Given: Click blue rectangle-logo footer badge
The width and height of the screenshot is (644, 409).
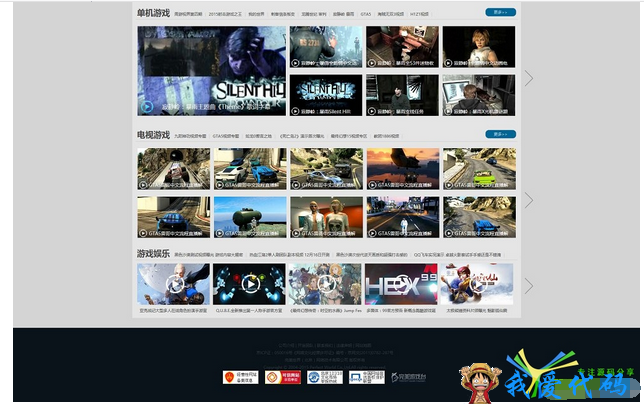Looking at the screenshot, I should tap(366, 377).
